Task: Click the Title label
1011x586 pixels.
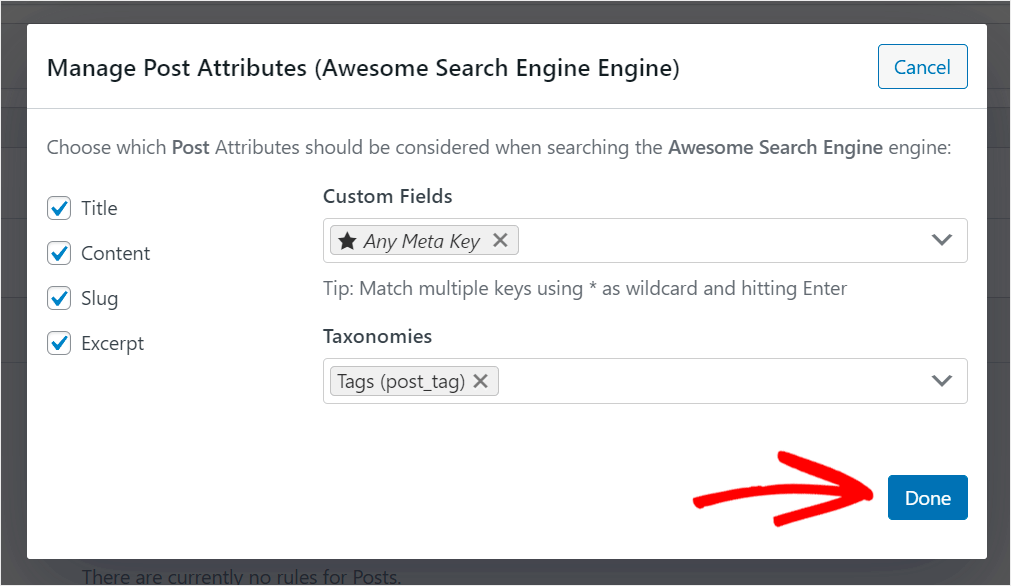Action: click(x=99, y=208)
